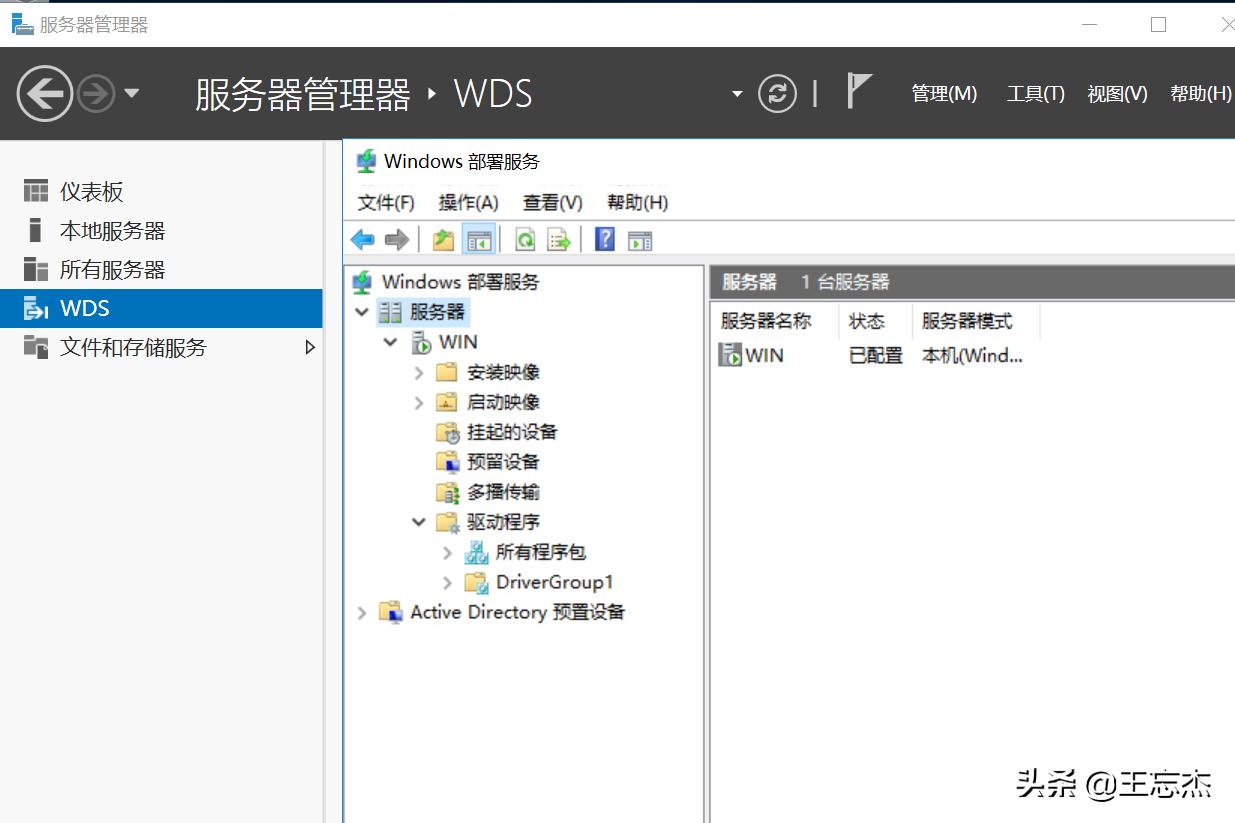Select the WIN server row in the server list
Viewport: 1235px width, 823px height.
coord(760,355)
